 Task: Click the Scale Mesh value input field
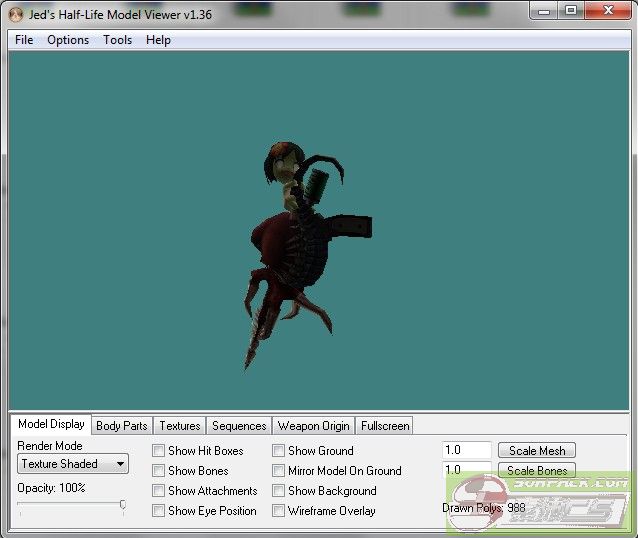466,451
